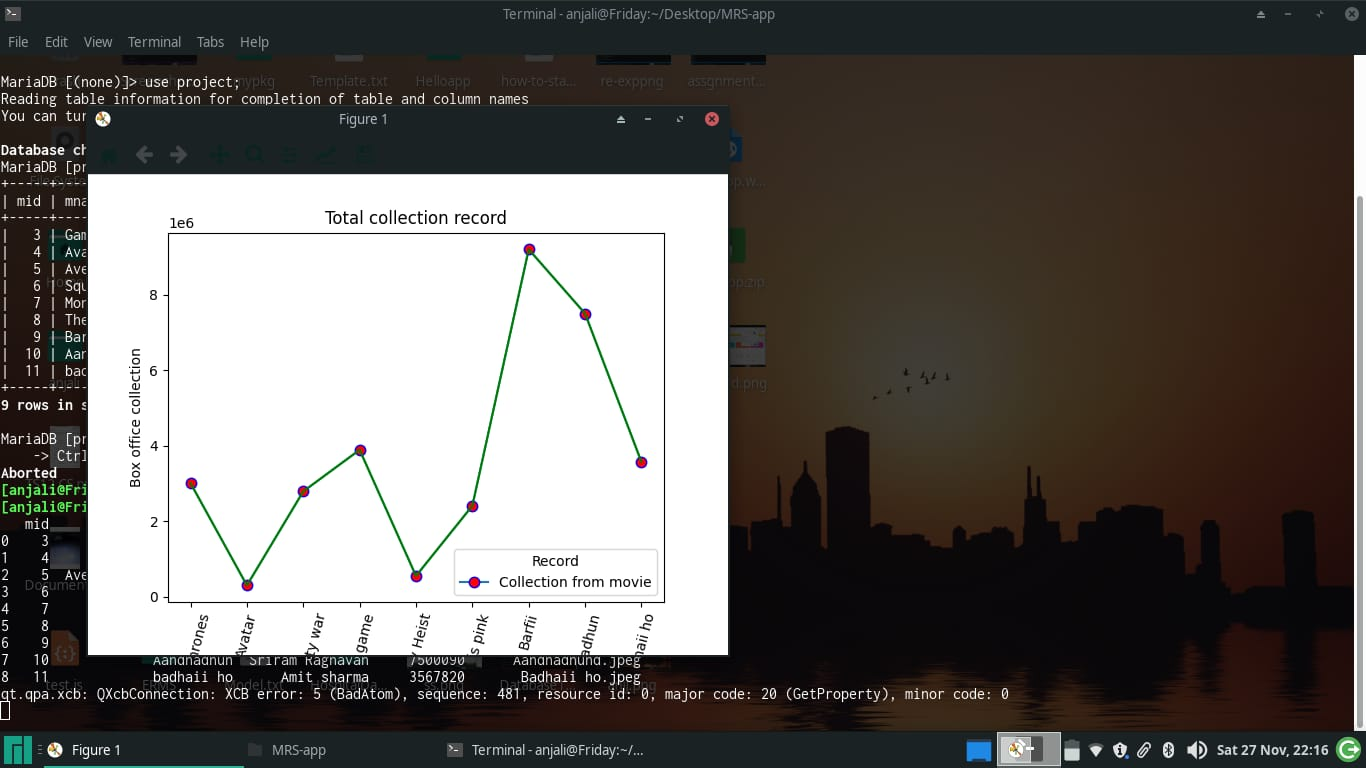The image size is (1366, 768).
Task: Go back to previous plot view
Action: 144,155
